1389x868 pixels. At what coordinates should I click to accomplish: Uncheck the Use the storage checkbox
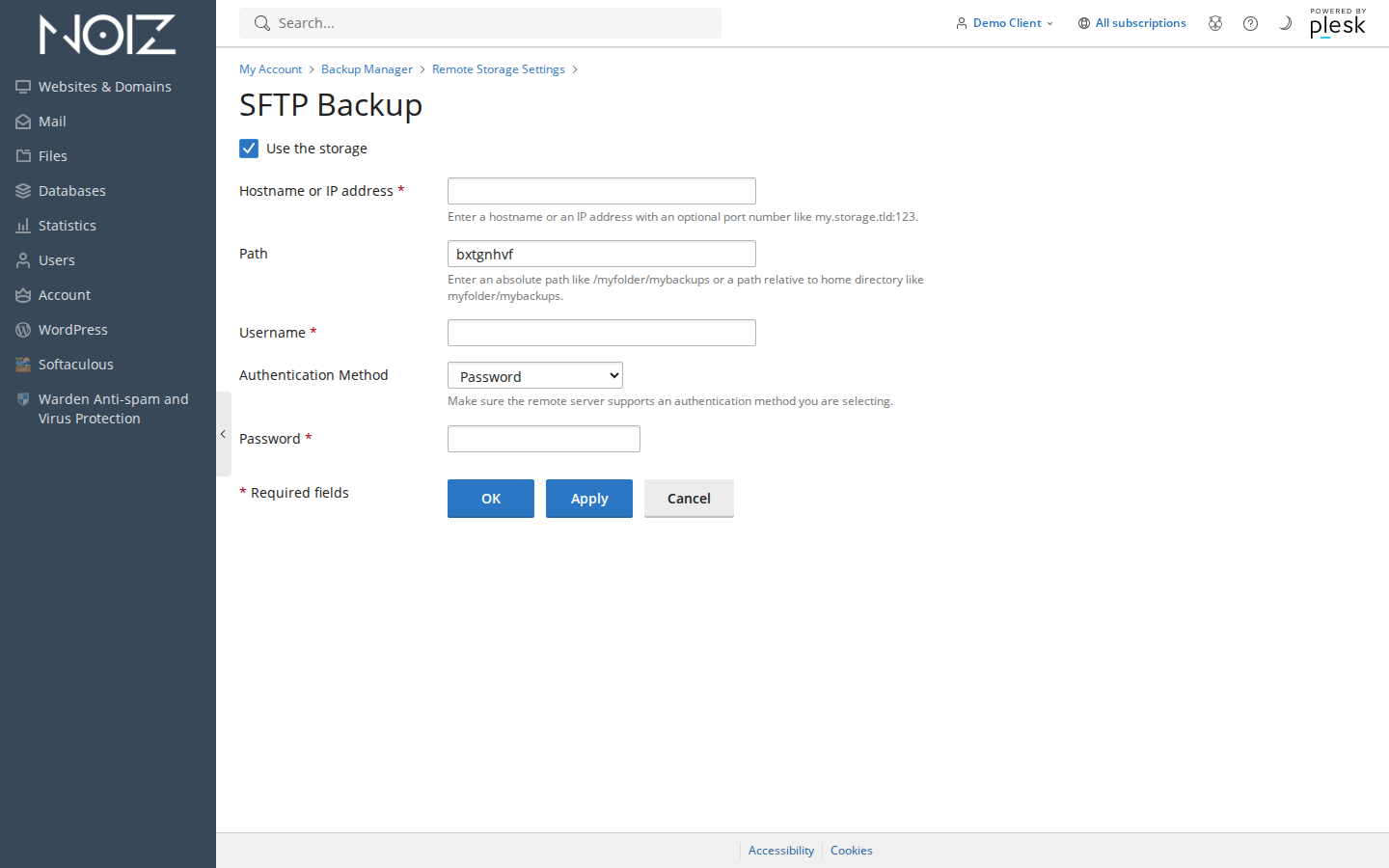click(249, 149)
